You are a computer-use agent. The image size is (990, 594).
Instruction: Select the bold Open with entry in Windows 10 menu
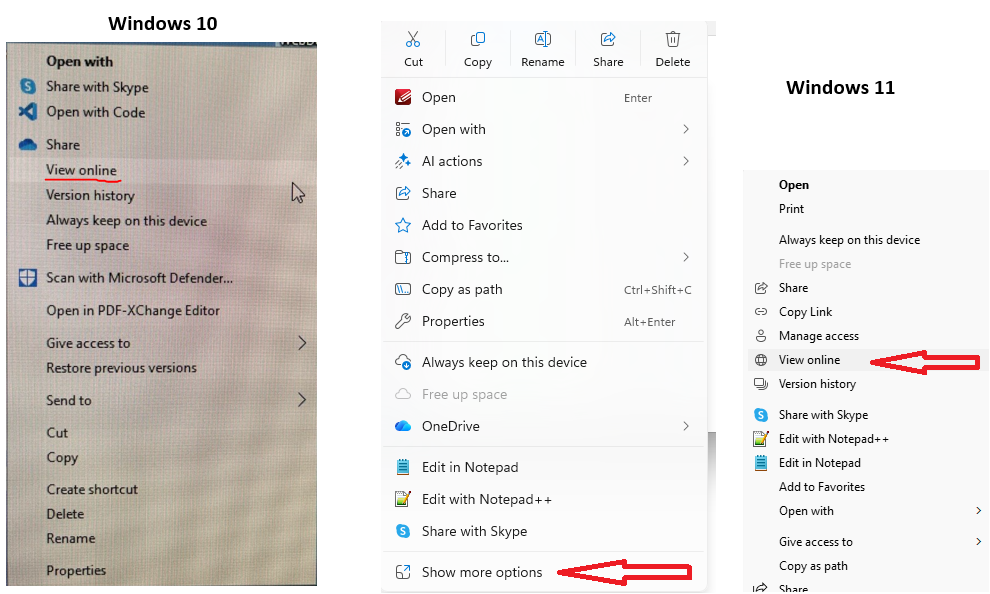coord(80,61)
